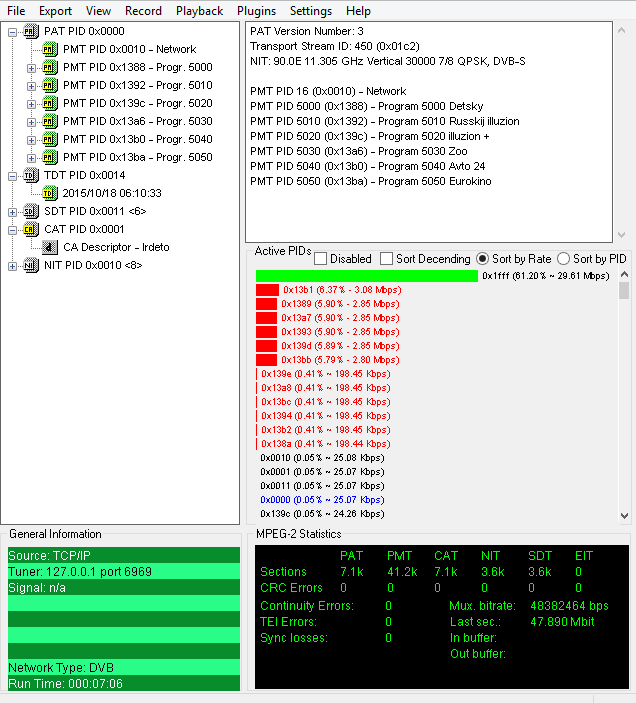The height and width of the screenshot is (703, 636).
Task: Click the Program 5030 Zoo line
Action: [359, 151]
